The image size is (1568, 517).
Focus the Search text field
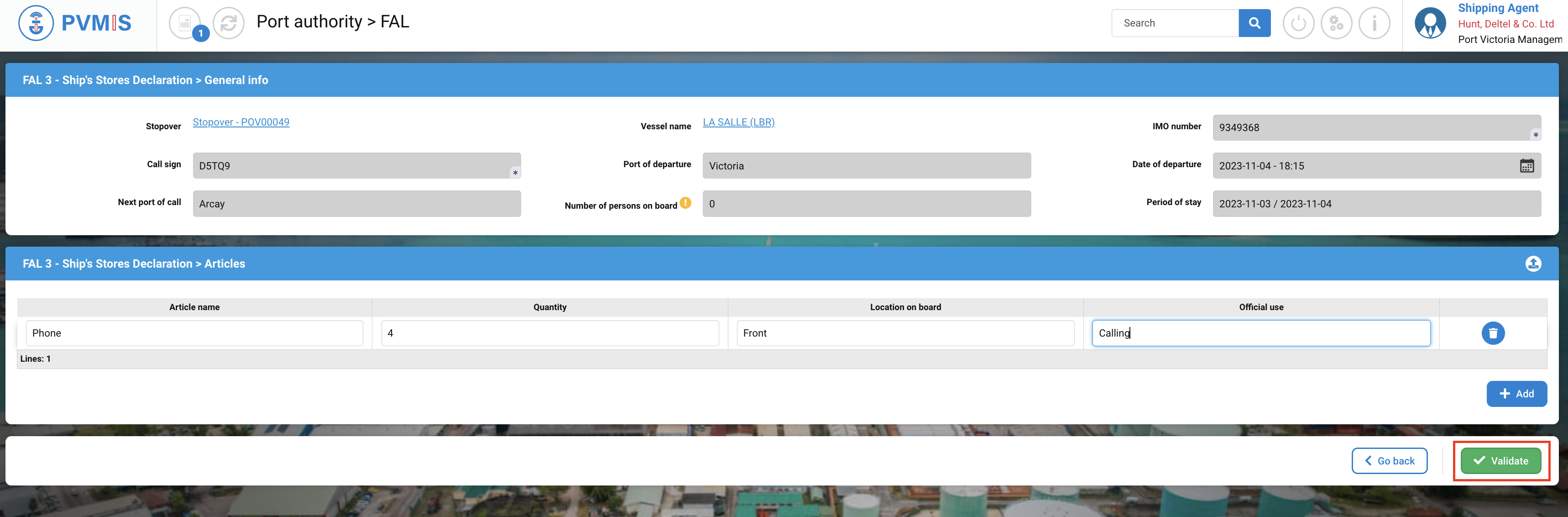click(x=1175, y=23)
